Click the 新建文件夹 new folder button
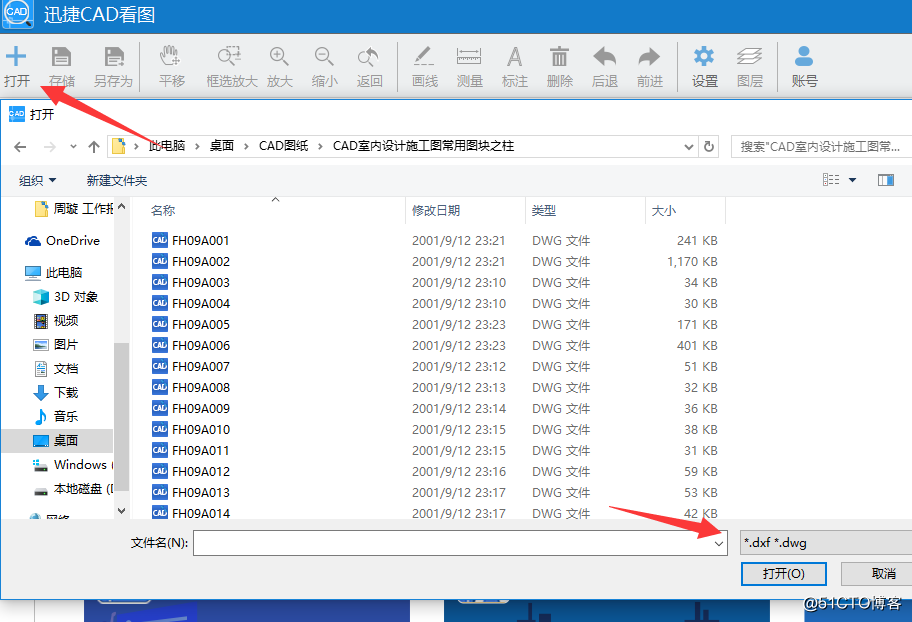912x622 pixels. pyautogui.click(x=117, y=180)
